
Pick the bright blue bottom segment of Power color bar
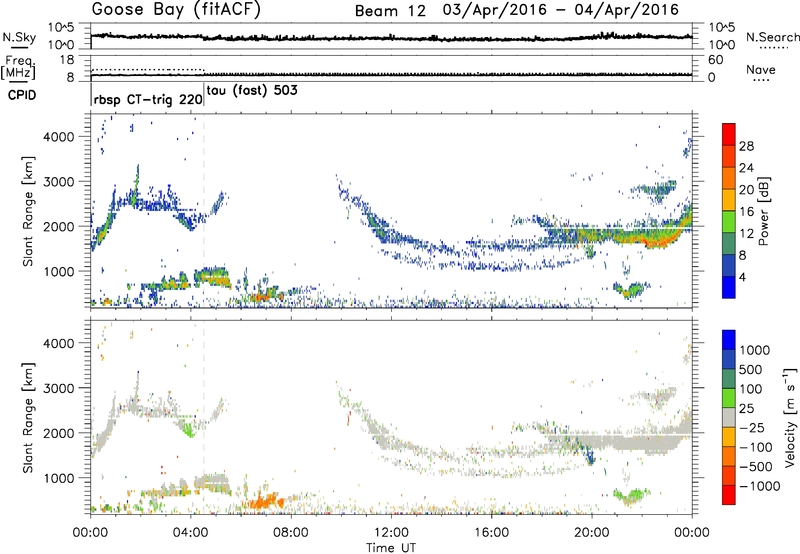729,287
